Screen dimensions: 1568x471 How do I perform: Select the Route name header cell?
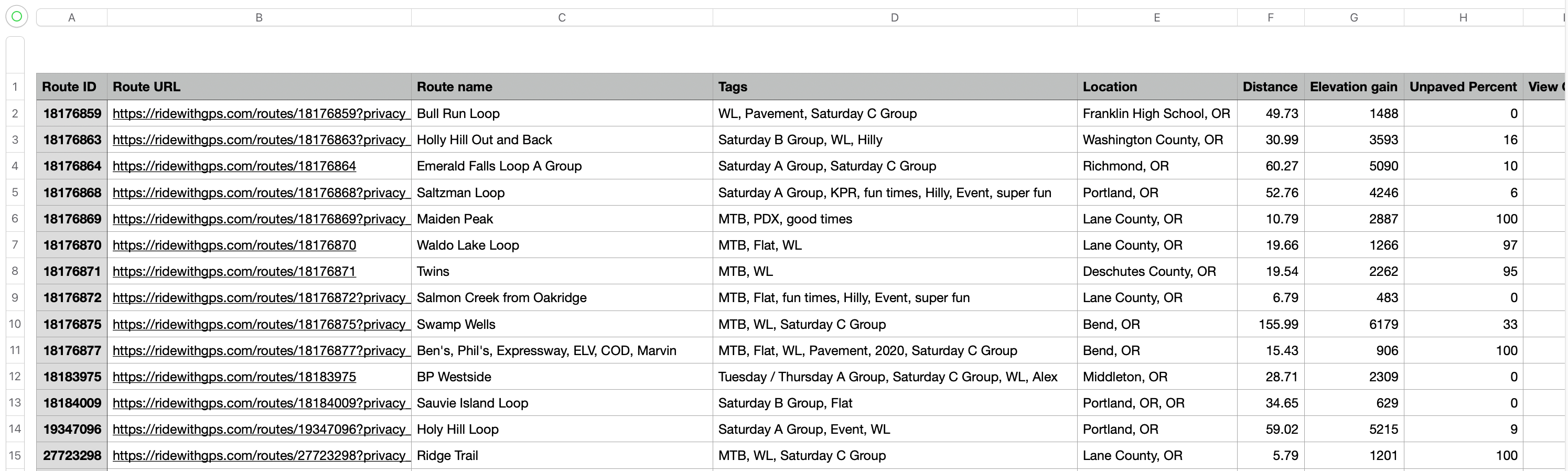[x=562, y=87]
